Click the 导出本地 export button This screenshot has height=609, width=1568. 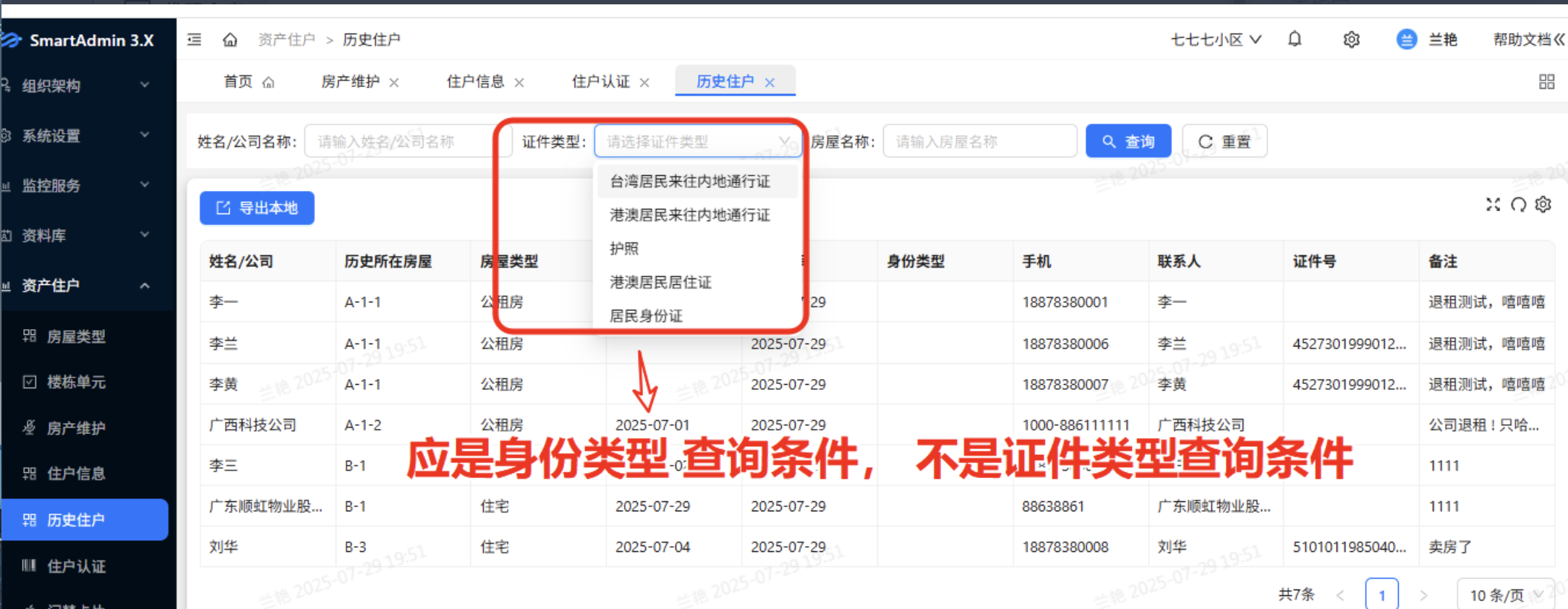257,208
